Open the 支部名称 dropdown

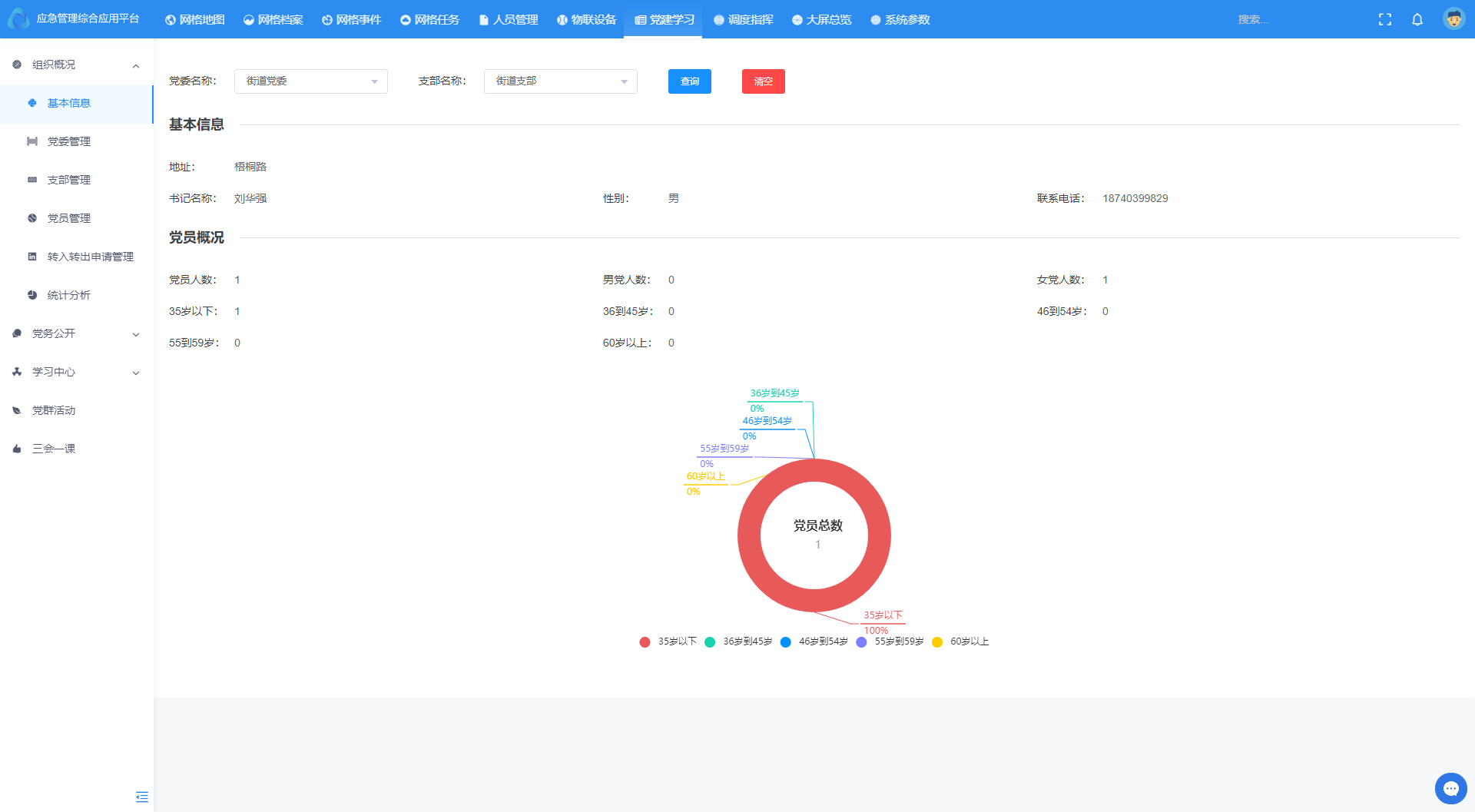561,81
